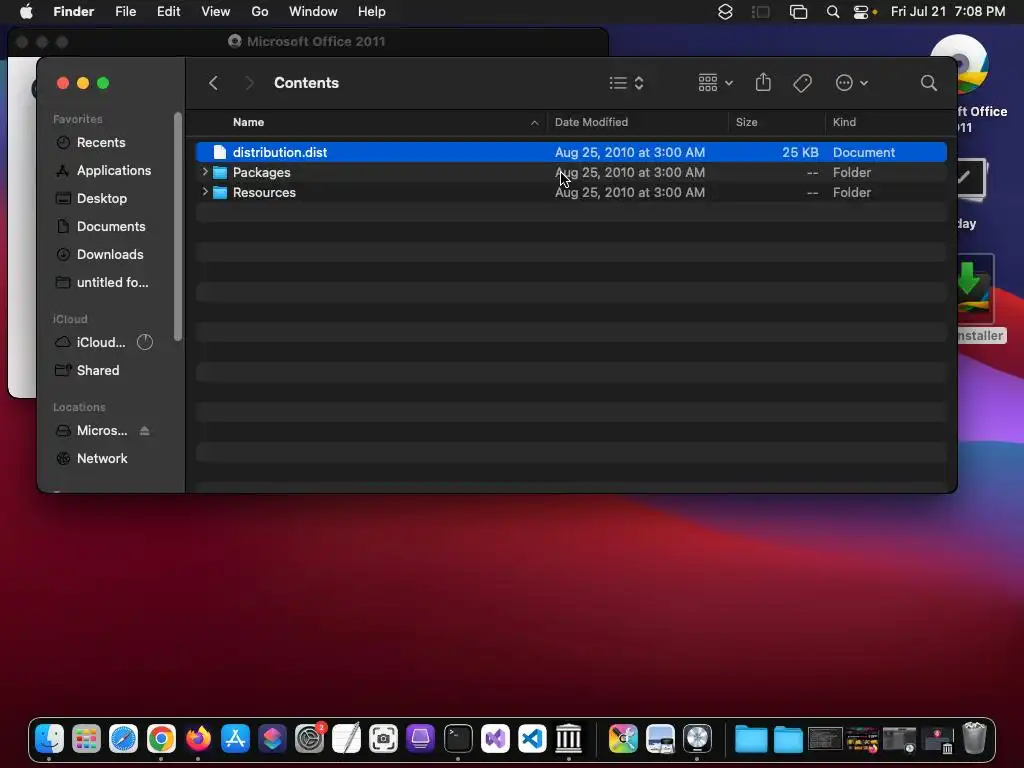The image size is (1024, 768).
Task: Open iCloud Drive in the sidebar
Action: 101,342
